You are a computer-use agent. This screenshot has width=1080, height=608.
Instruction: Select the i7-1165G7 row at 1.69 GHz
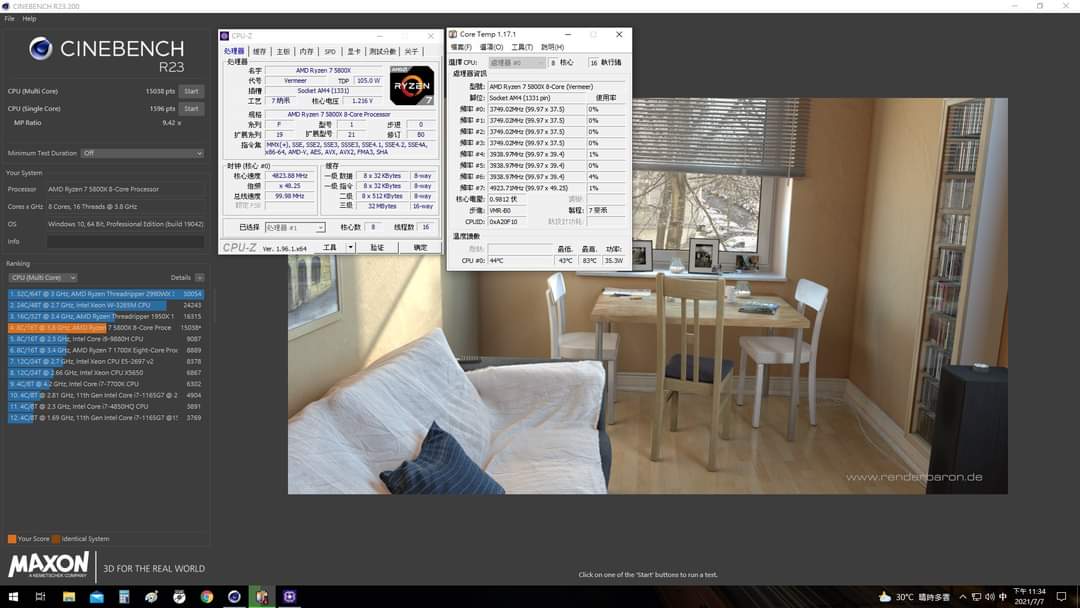[105, 417]
